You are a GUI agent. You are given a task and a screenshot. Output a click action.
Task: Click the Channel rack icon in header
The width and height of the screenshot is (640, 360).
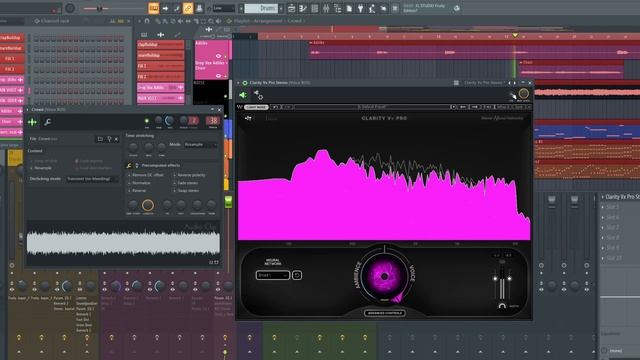coord(37,21)
